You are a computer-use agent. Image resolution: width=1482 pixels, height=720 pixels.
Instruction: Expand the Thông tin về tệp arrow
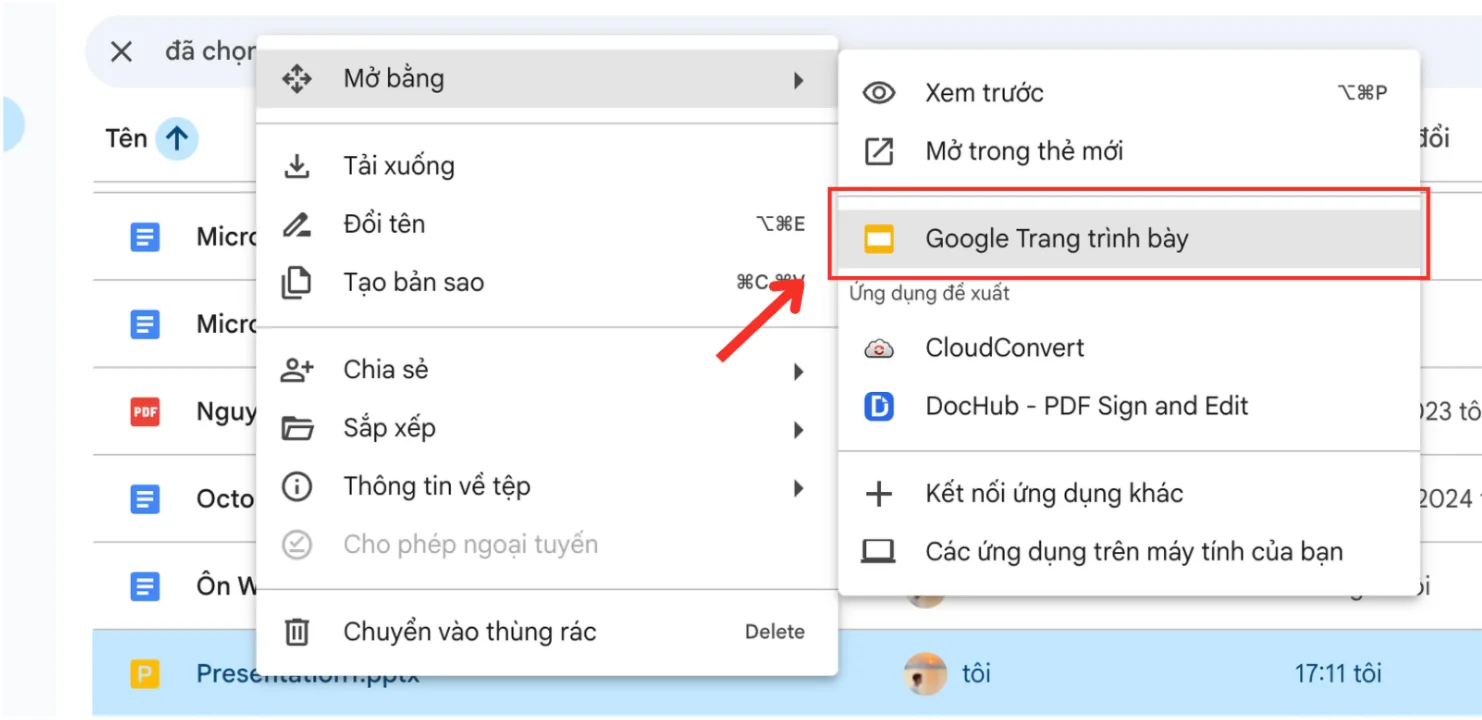tap(798, 488)
